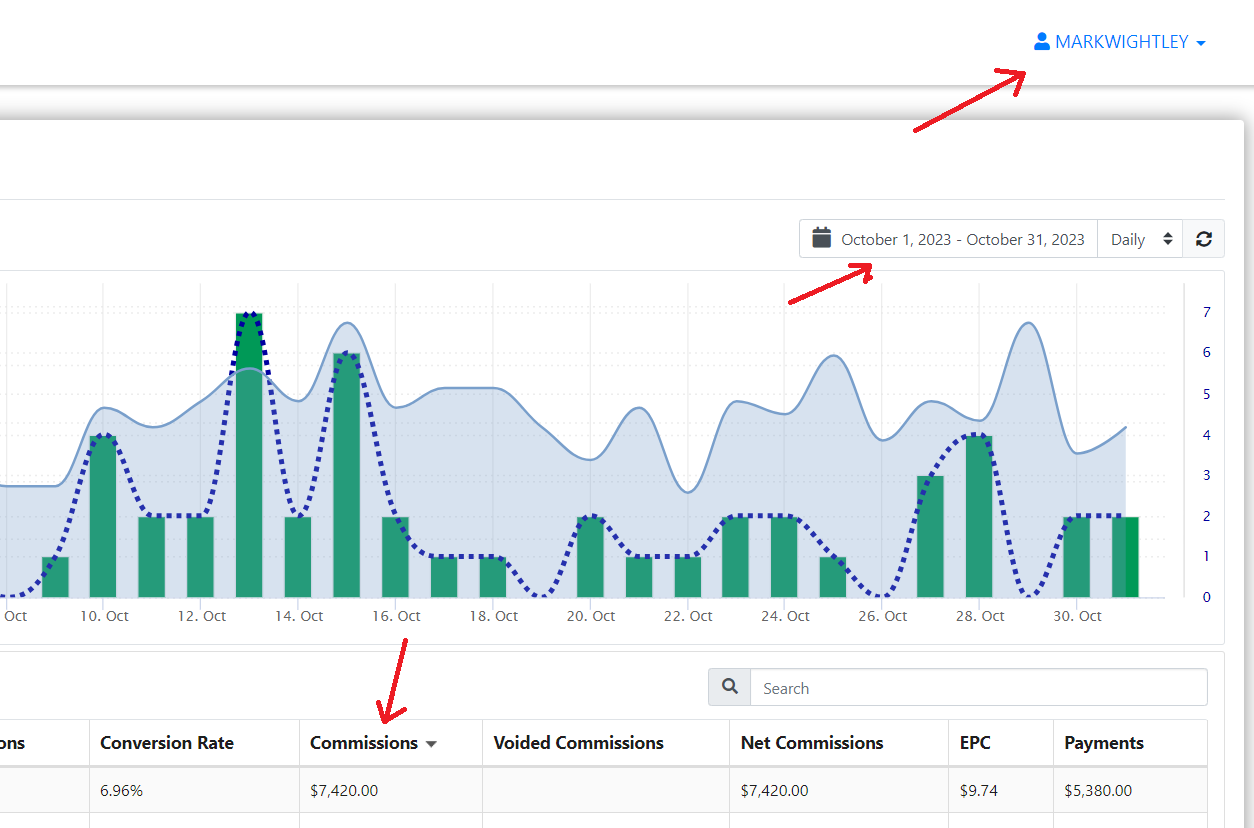
Task: Click the magnifying glass search icon
Action: point(730,687)
